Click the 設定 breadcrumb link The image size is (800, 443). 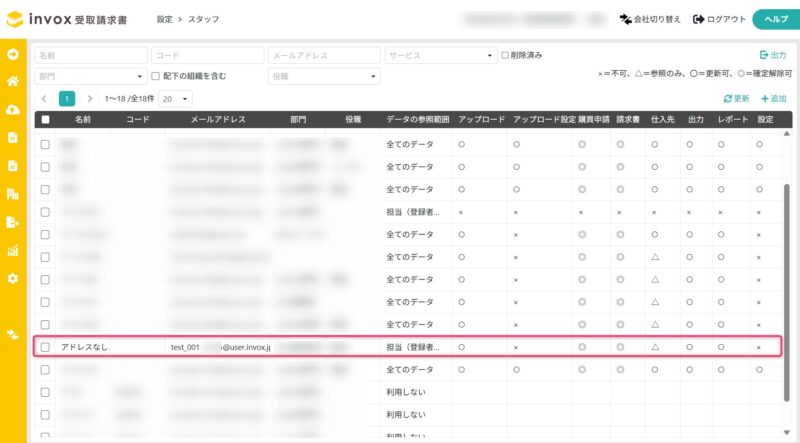[164, 19]
